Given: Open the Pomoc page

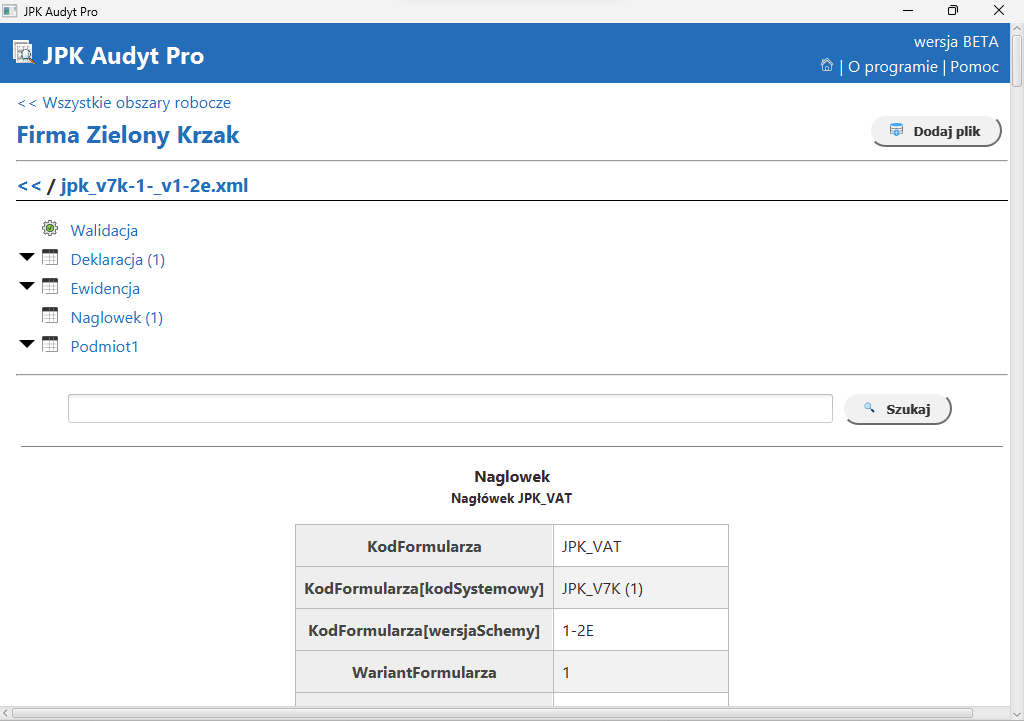Looking at the screenshot, I should (974, 67).
